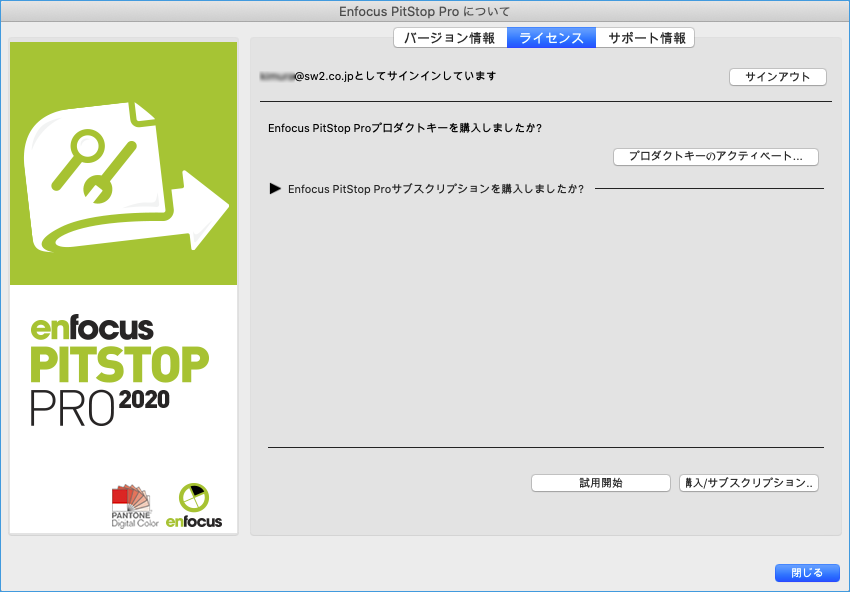Click the window title Enfocus PitStop Pro について
The image size is (850, 592).
[424, 11]
